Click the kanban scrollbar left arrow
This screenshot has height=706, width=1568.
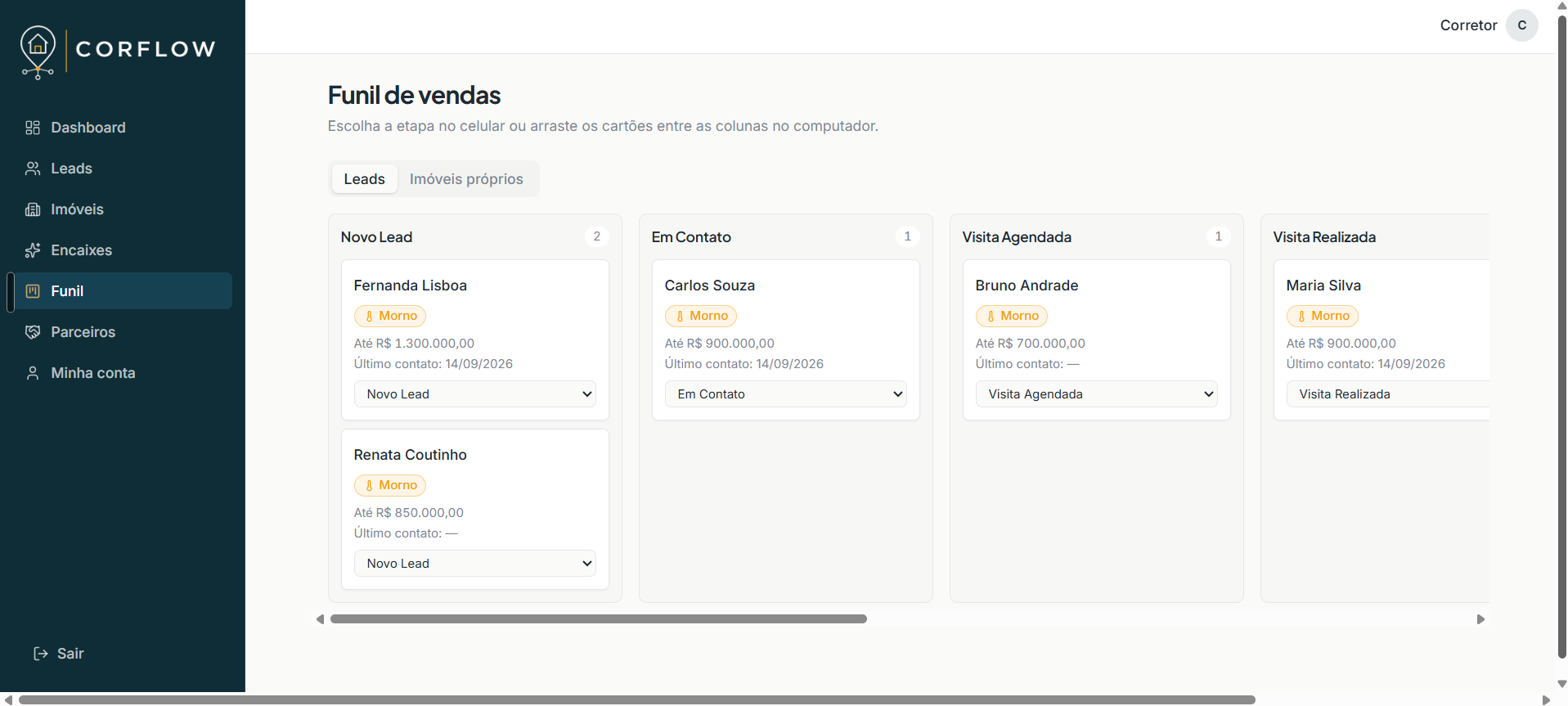[x=321, y=619]
